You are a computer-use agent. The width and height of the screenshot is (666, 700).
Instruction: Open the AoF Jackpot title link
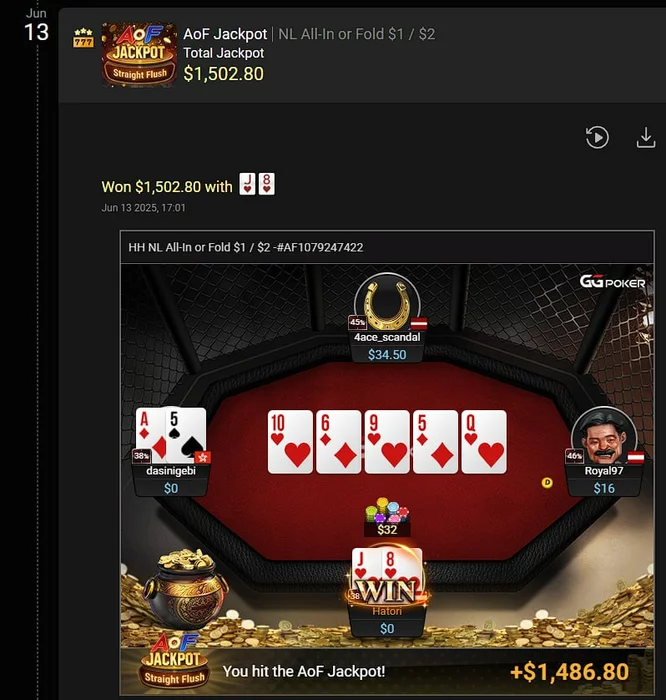click(225, 34)
